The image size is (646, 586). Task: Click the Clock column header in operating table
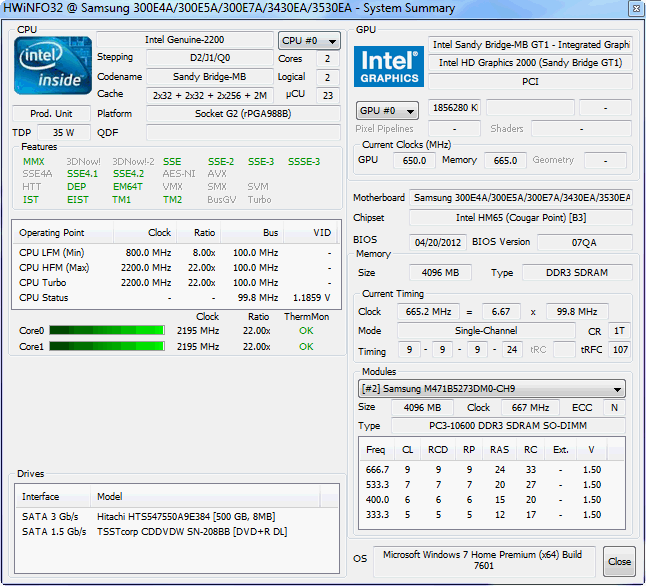(x=145, y=233)
